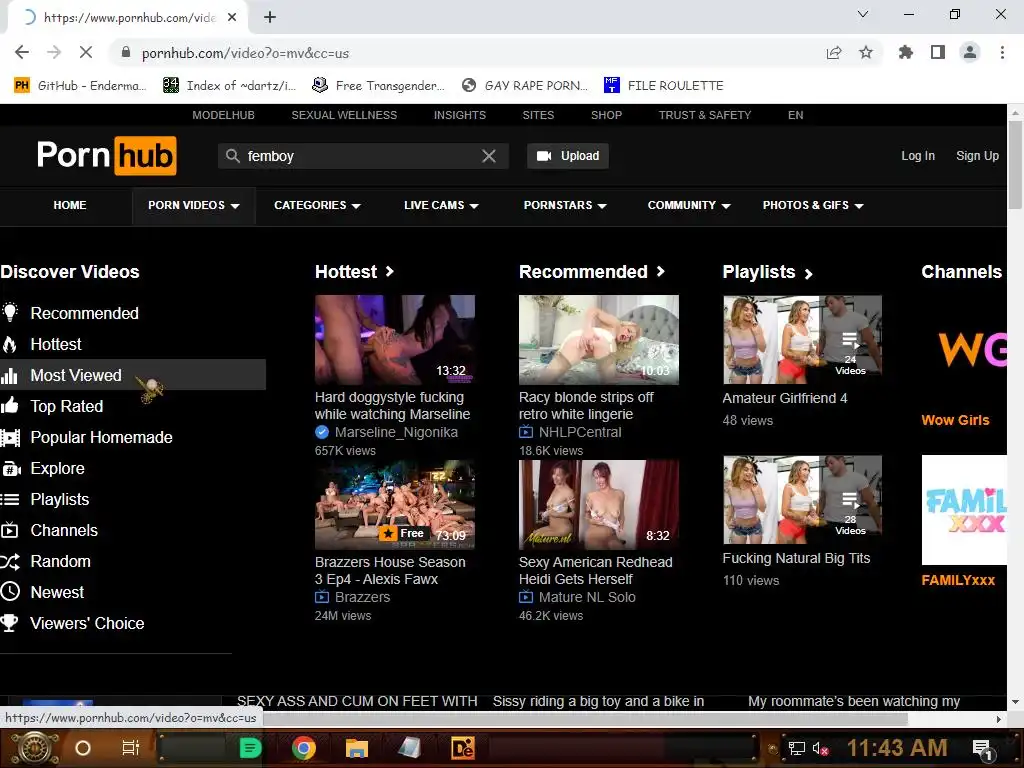
Task: Click the trophy Viewers' Choice icon
Action: (10, 623)
